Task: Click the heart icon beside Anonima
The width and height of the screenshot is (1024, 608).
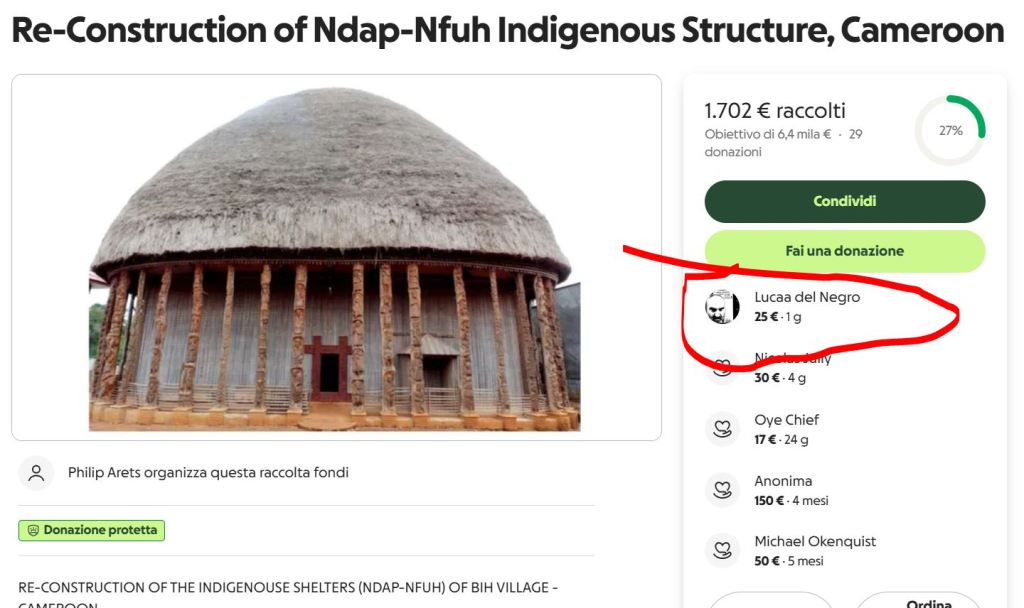Action: point(721,490)
